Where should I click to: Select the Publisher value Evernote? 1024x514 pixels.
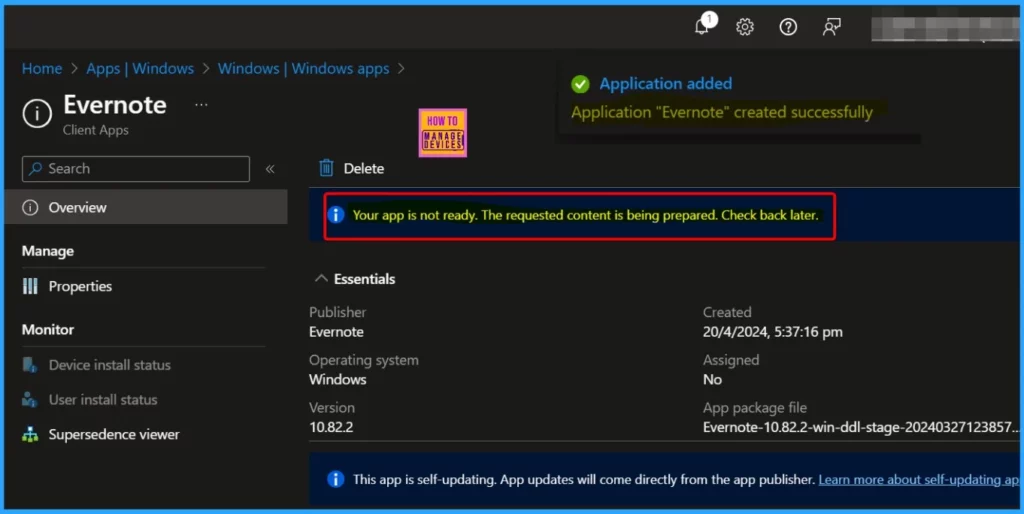coord(336,332)
